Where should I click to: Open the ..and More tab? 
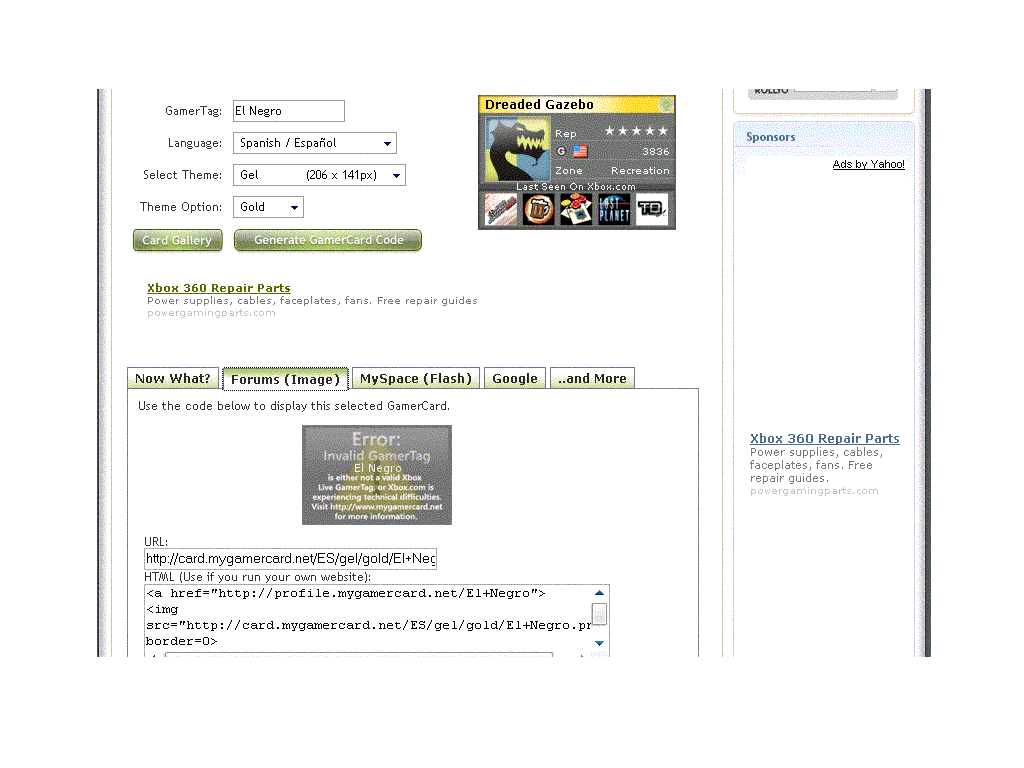(592, 379)
